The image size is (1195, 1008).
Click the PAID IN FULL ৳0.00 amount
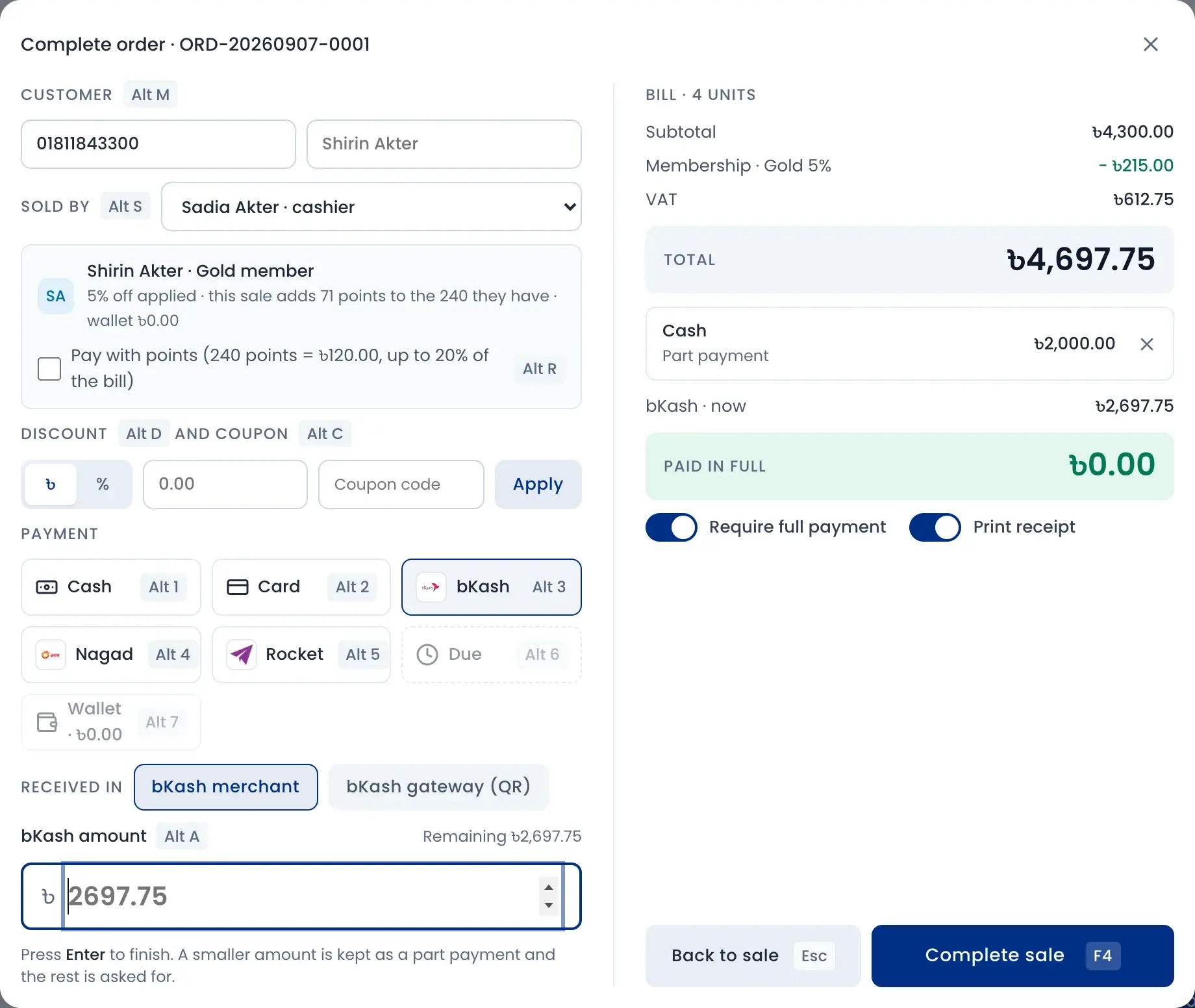[1112, 465]
